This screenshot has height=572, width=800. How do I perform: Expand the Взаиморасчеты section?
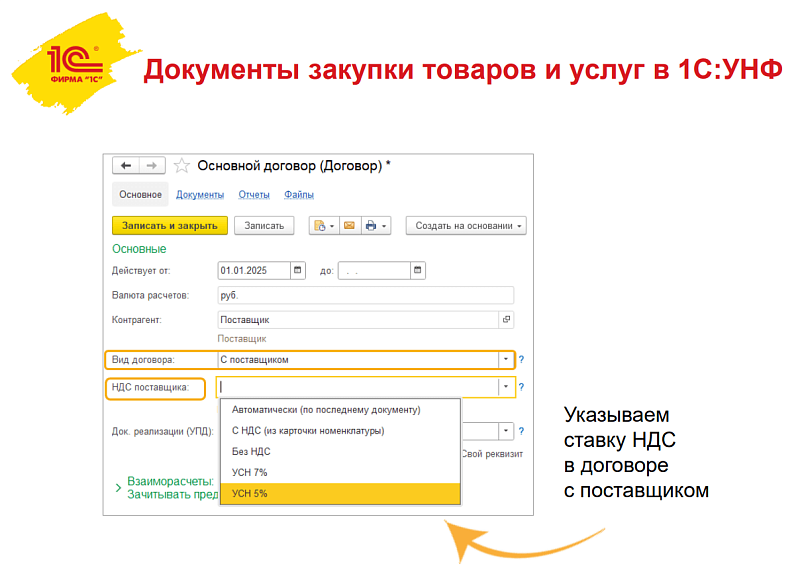point(118,488)
